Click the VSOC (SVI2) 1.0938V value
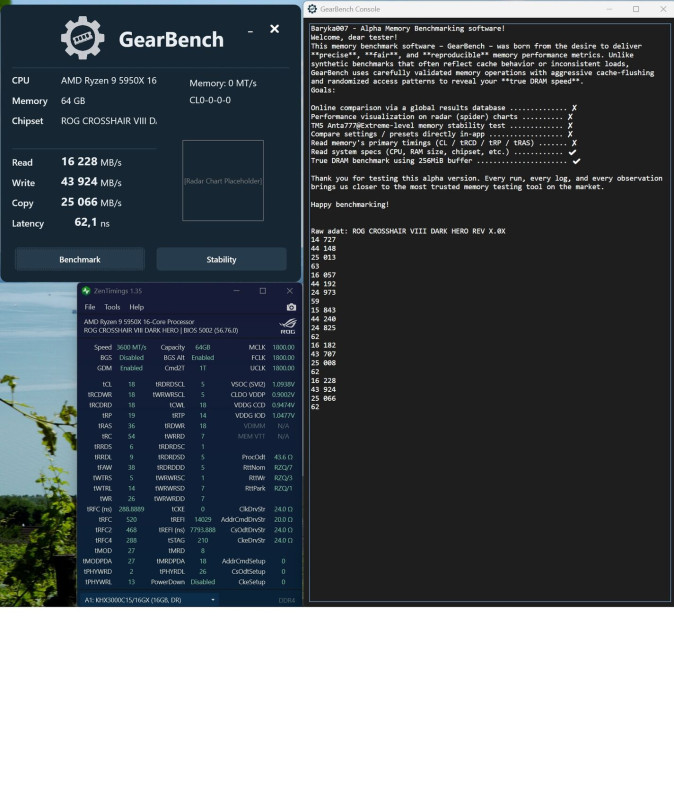 [283, 384]
